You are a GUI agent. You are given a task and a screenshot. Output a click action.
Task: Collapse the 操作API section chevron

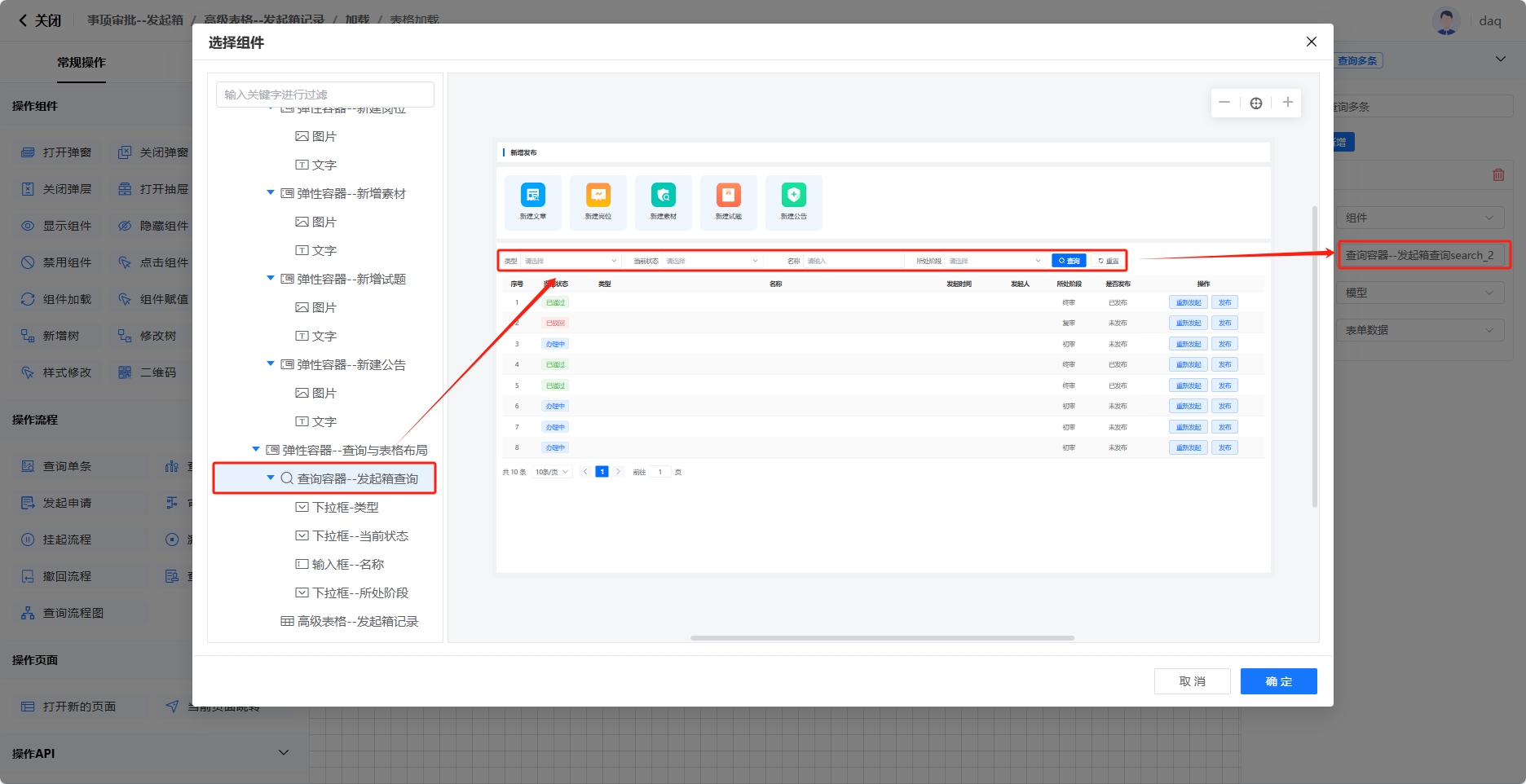point(284,753)
